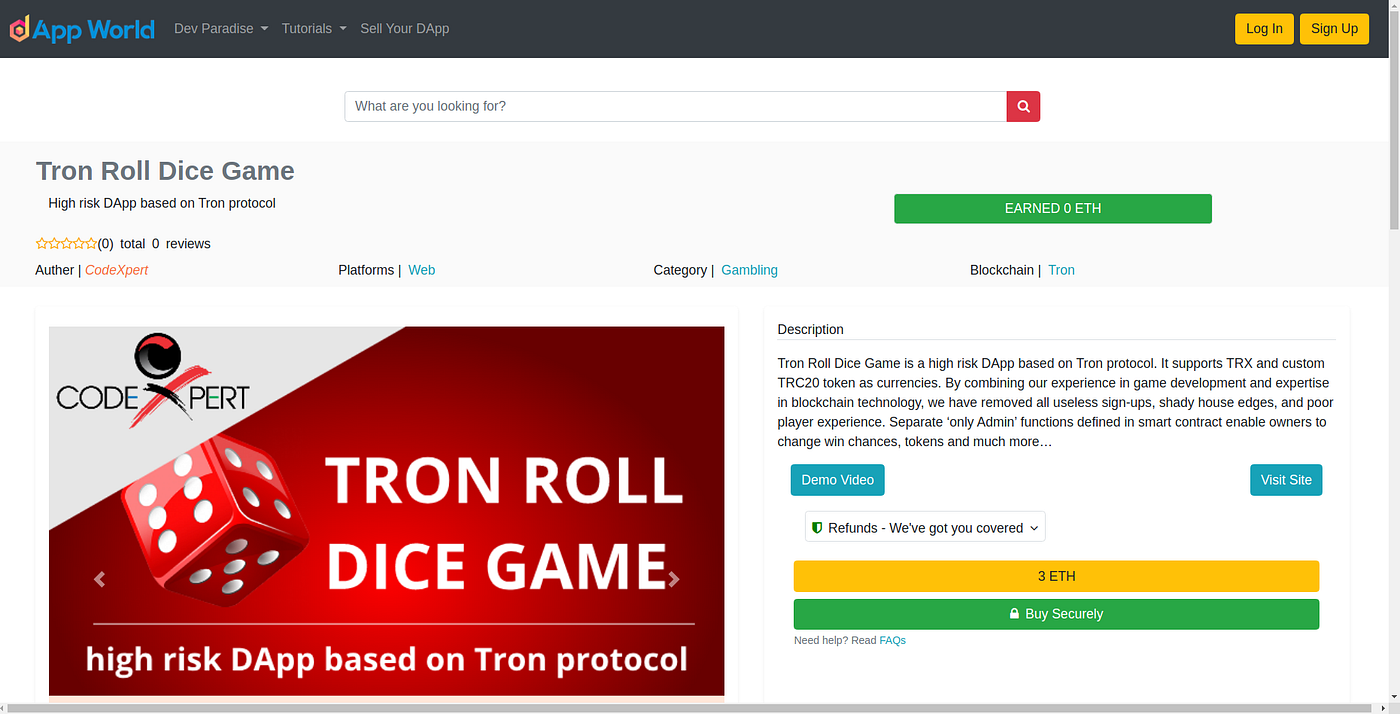The image size is (1400, 714).
Task: Go to previous carousel slide arrow
Action: pyautogui.click(x=99, y=579)
